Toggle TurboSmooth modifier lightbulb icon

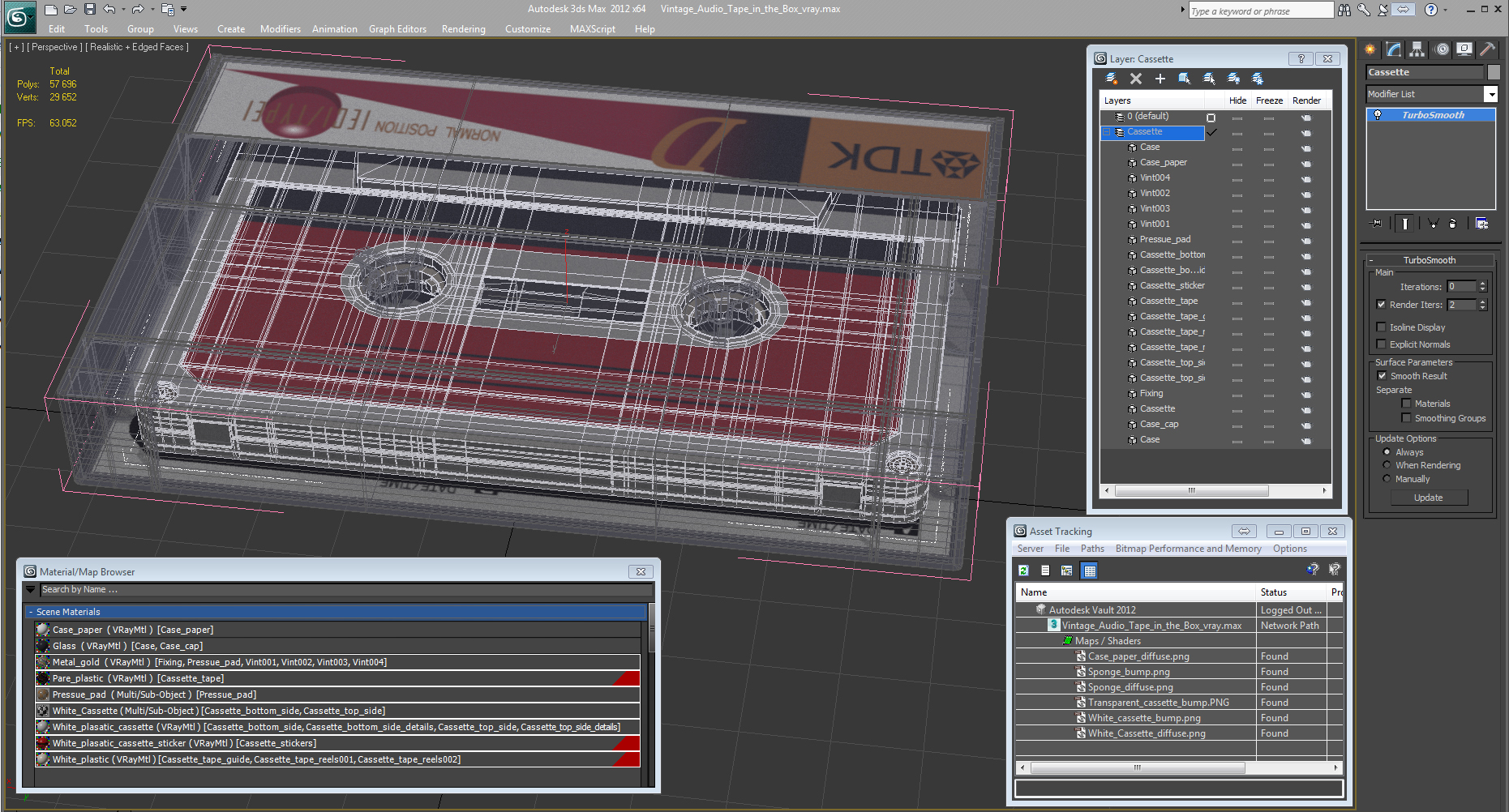(1377, 115)
